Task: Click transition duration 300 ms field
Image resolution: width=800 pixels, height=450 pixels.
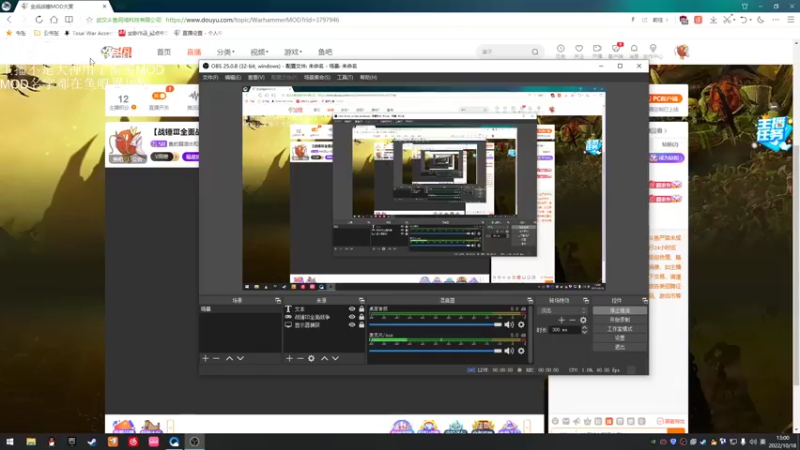Action: (x=565, y=330)
